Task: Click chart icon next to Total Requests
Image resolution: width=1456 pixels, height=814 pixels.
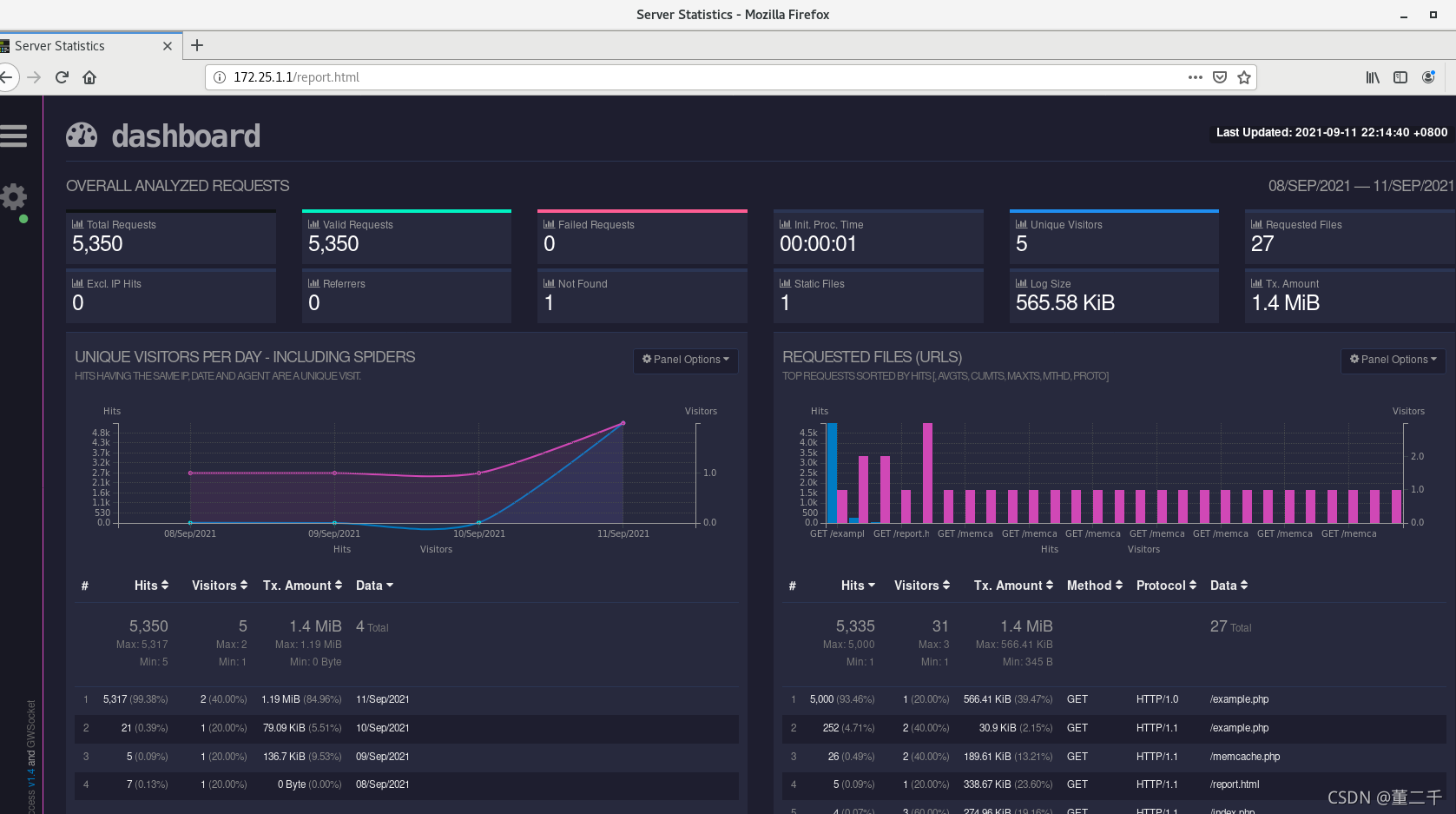Action: pyautogui.click(x=77, y=224)
